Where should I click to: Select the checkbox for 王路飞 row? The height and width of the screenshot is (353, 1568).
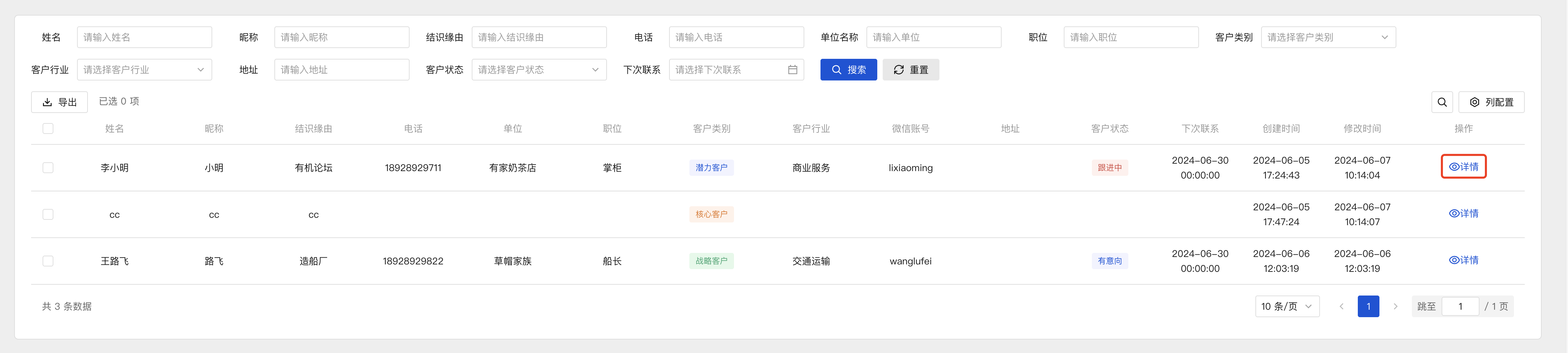click(48, 261)
